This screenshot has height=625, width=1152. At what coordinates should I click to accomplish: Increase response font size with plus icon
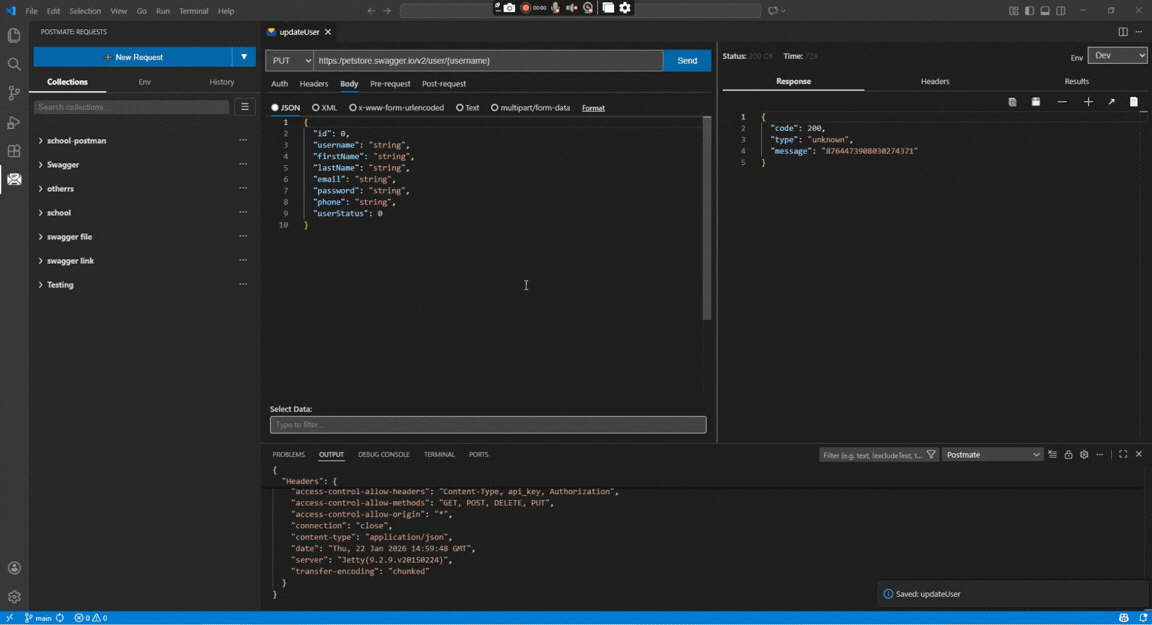[x=1088, y=102]
